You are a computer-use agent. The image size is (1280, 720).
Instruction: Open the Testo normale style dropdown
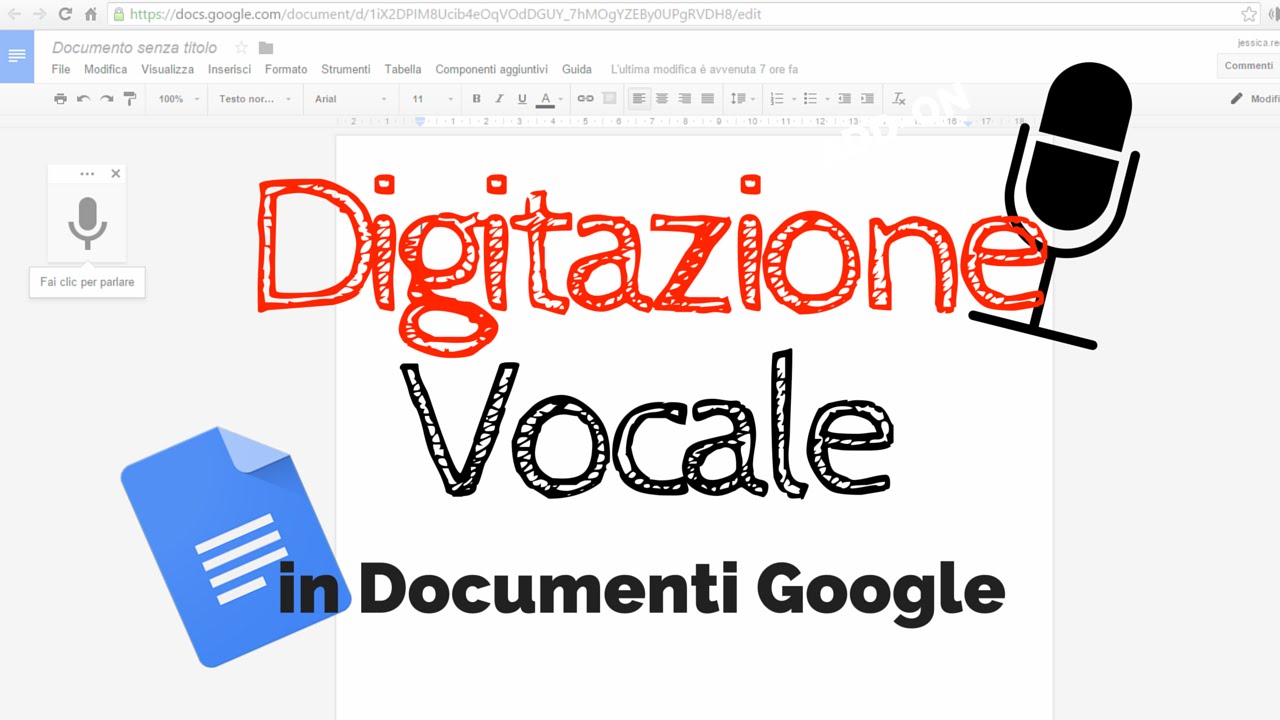coord(255,99)
